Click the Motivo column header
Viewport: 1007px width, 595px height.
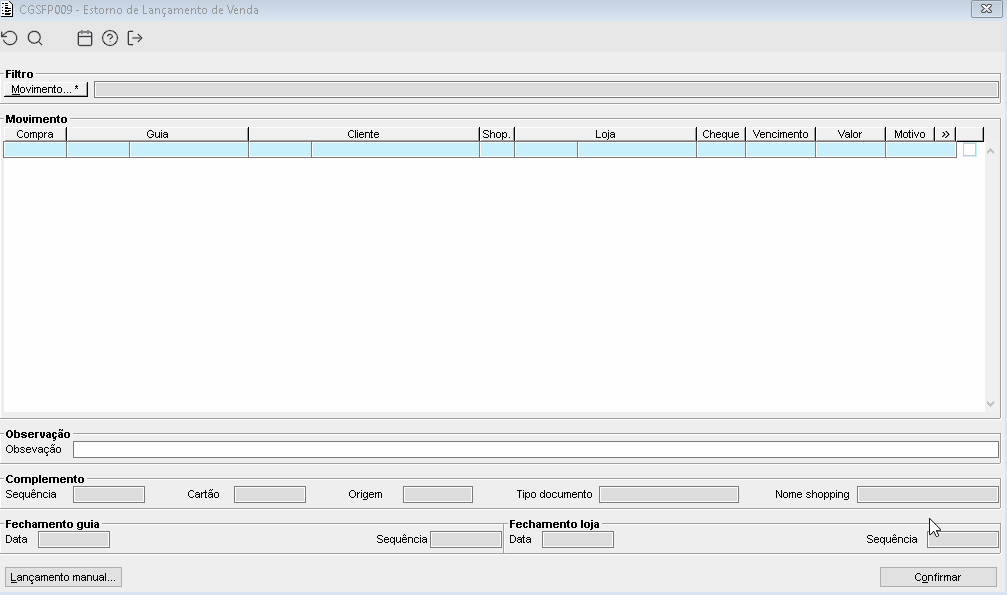click(x=909, y=134)
